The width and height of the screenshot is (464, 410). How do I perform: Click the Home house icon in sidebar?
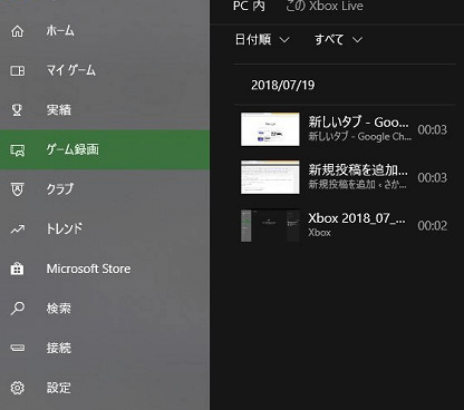pos(17,31)
